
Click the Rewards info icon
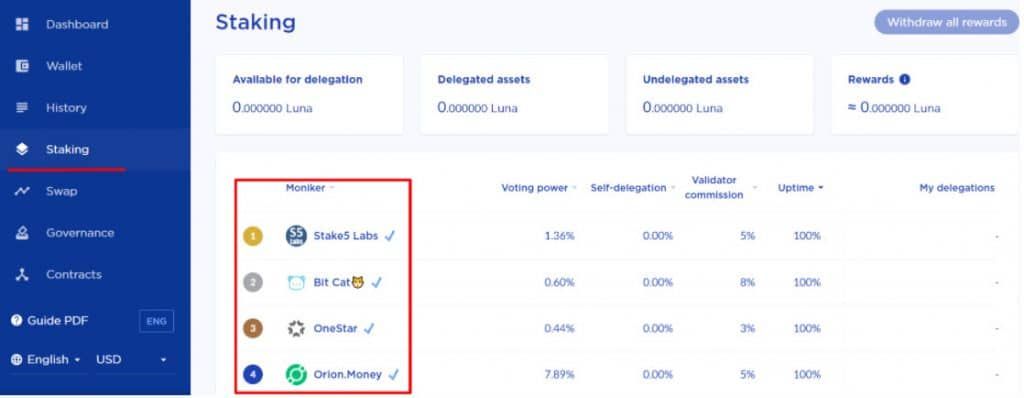904,80
